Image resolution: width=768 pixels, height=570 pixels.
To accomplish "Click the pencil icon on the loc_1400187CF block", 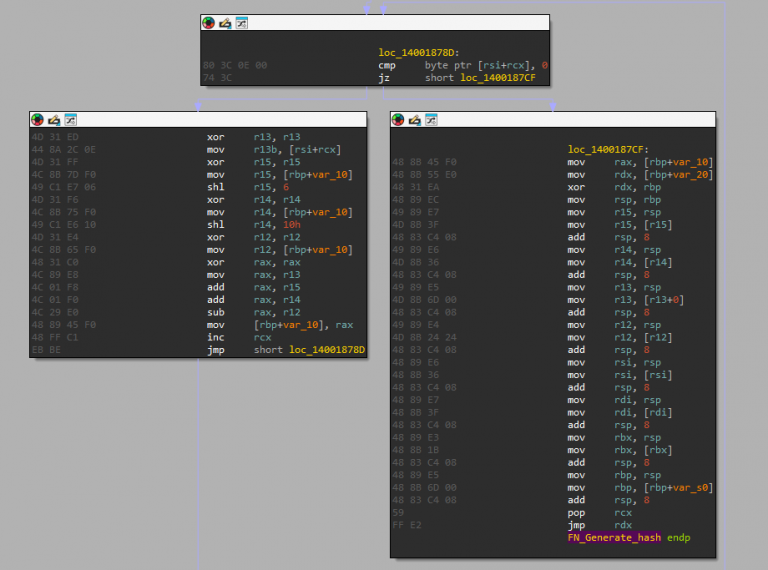I will point(415,120).
